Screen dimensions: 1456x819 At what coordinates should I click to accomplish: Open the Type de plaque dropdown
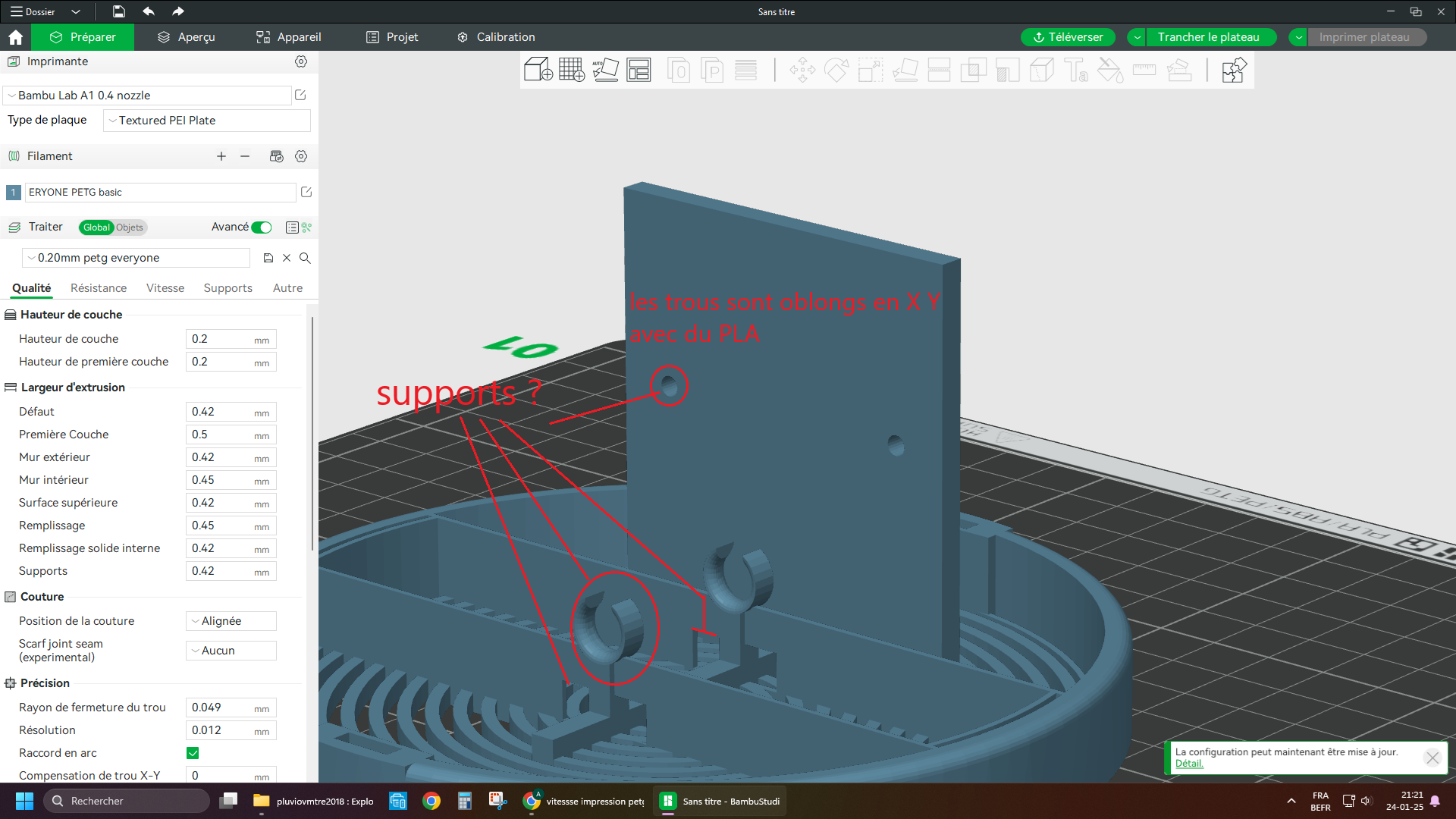[x=206, y=121]
